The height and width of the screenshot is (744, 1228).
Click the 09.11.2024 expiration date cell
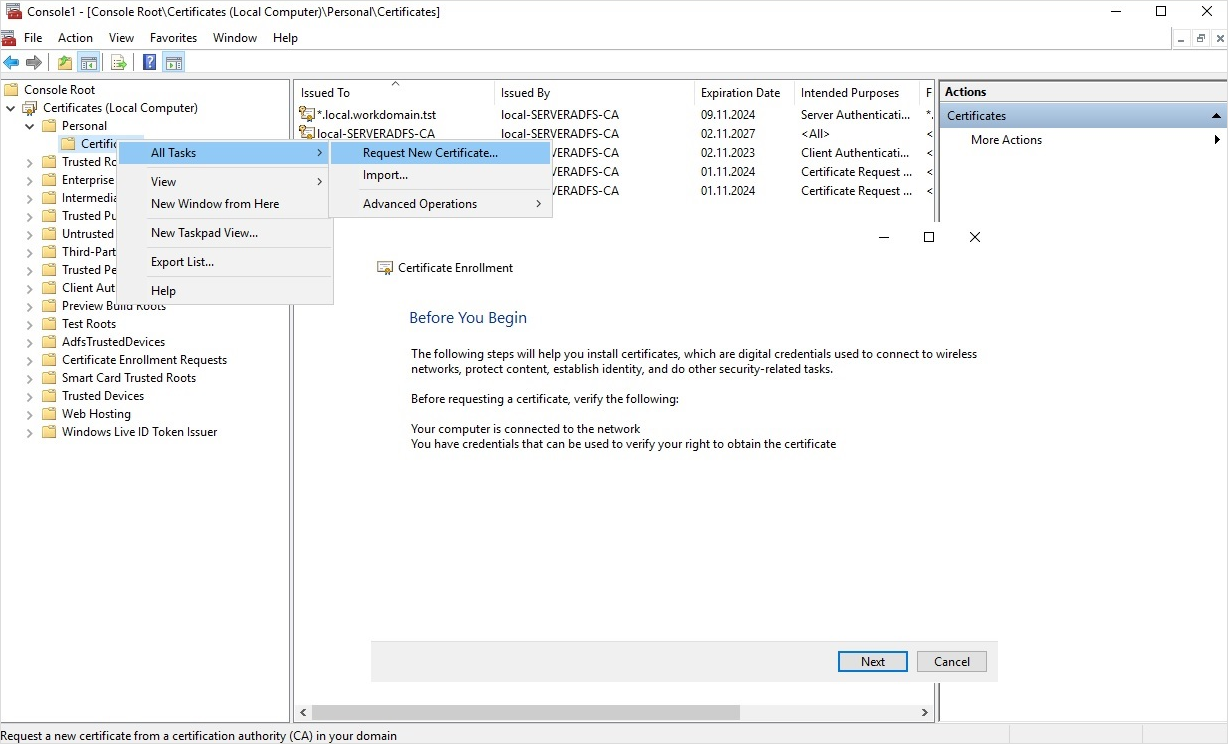pyautogui.click(x=728, y=115)
